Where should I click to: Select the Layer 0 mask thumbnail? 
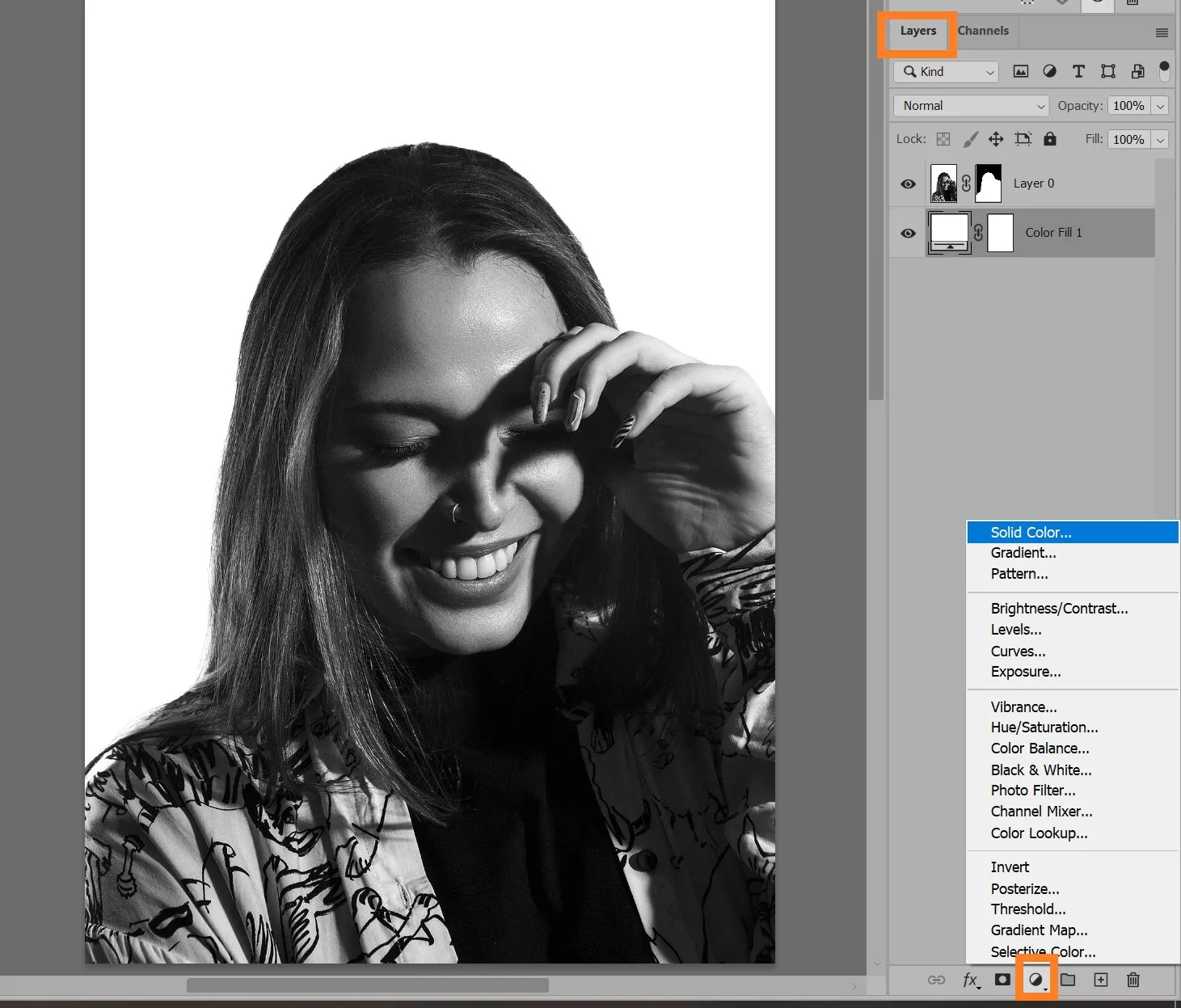pos(989,183)
